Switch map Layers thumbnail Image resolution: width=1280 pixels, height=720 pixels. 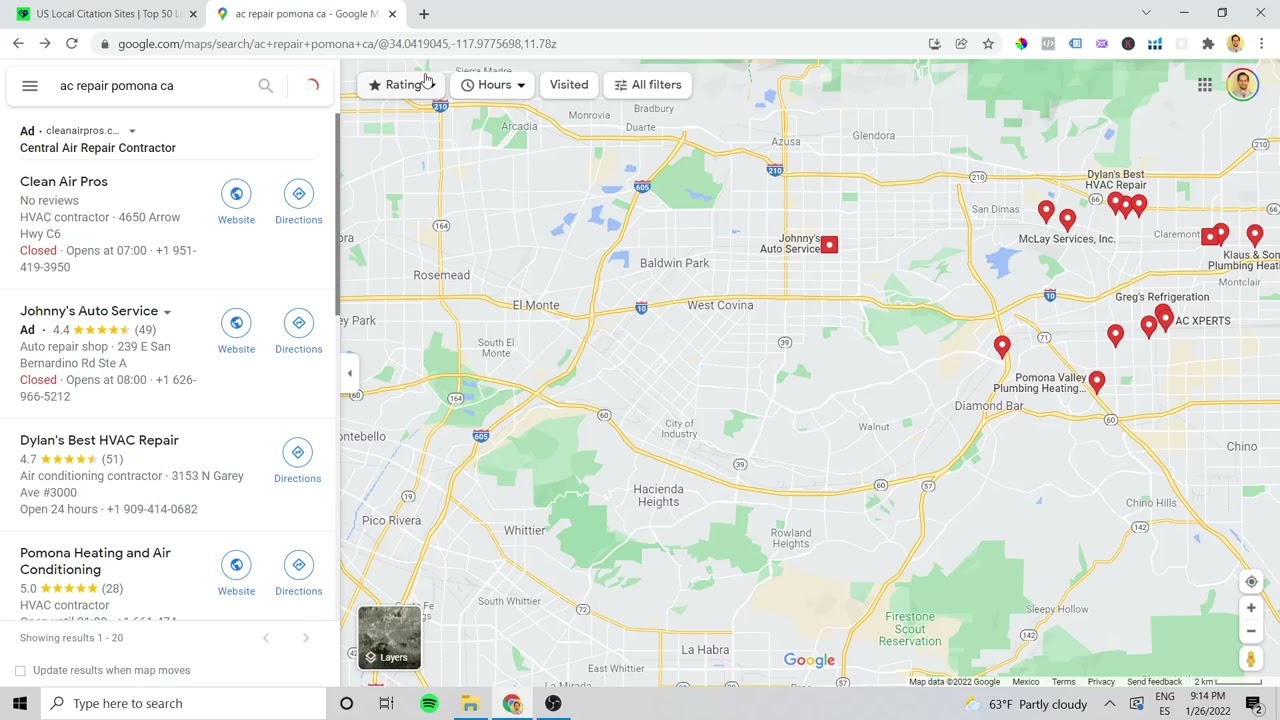(x=390, y=637)
